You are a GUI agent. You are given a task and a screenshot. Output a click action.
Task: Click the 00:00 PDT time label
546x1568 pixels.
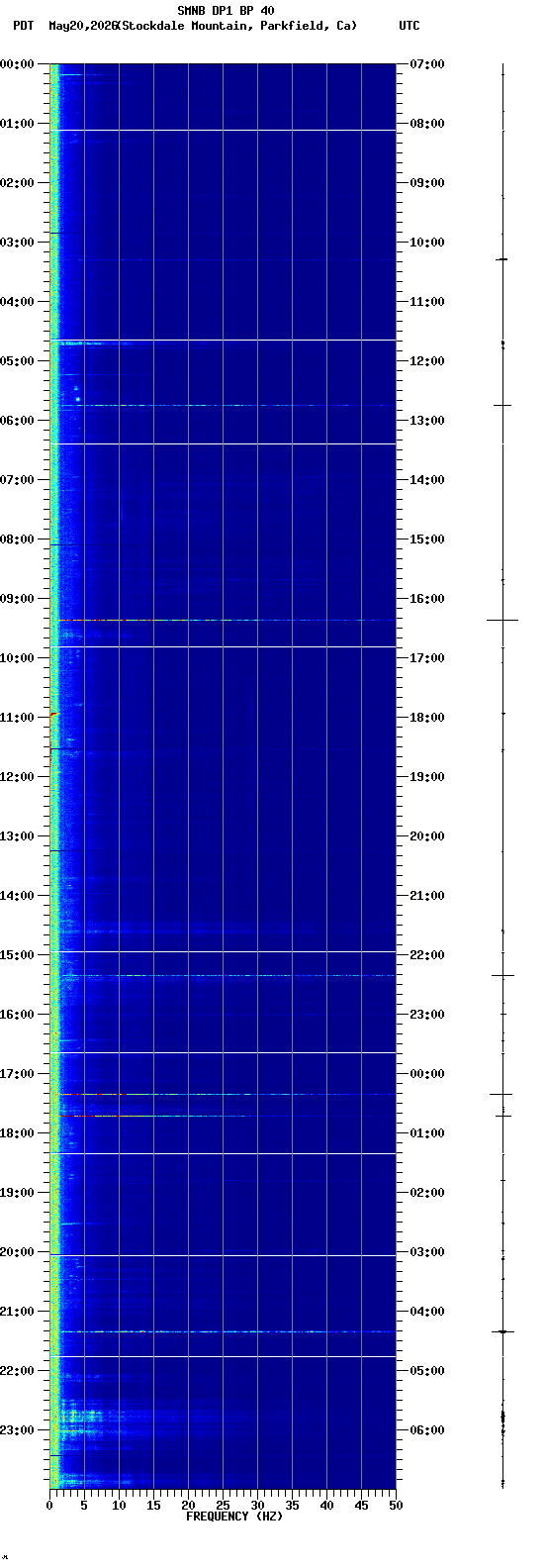17,64
